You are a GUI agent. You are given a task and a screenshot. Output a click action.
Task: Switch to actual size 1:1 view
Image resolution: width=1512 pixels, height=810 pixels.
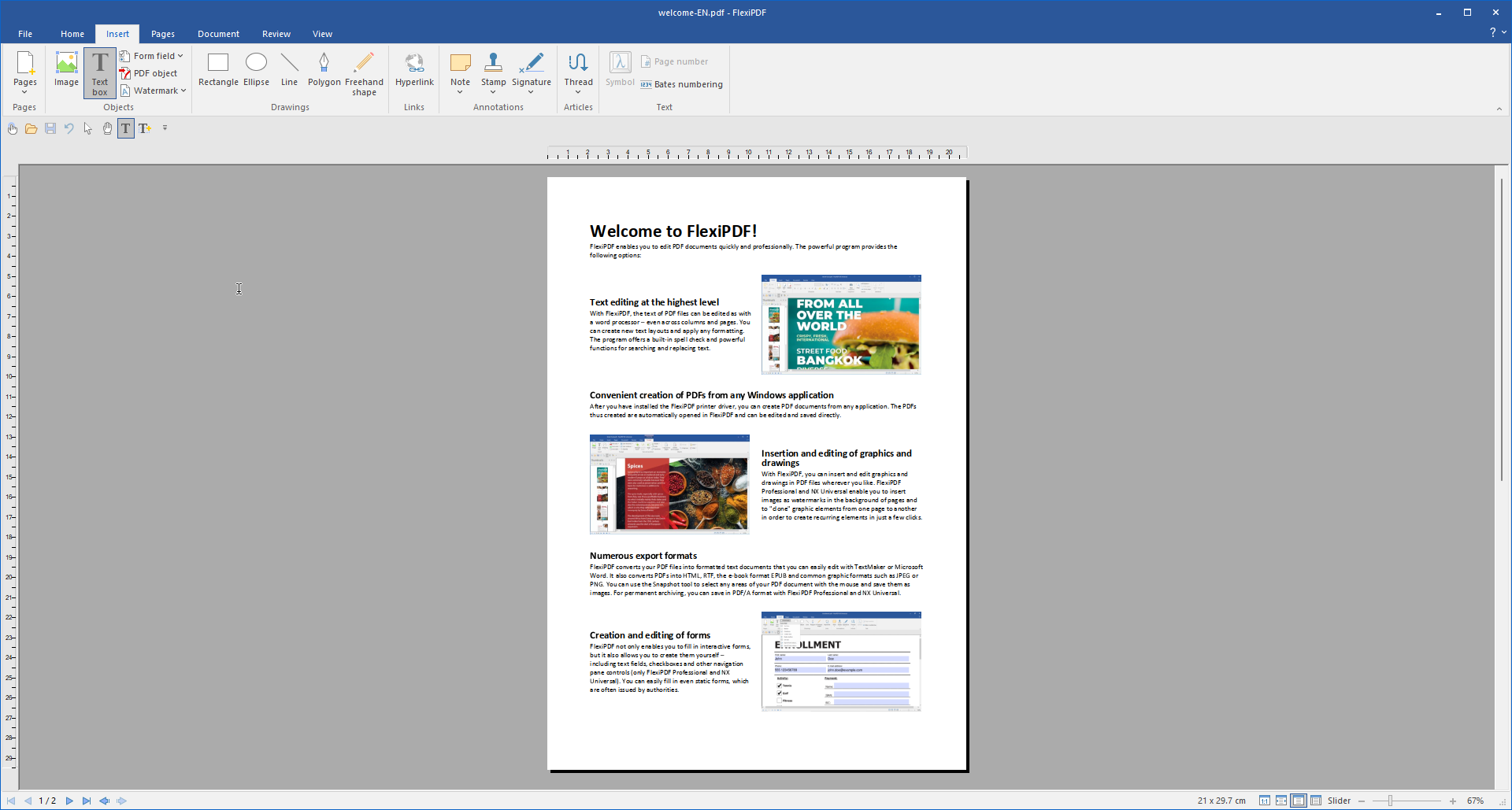pyautogui.click(x=1264, y=801)
